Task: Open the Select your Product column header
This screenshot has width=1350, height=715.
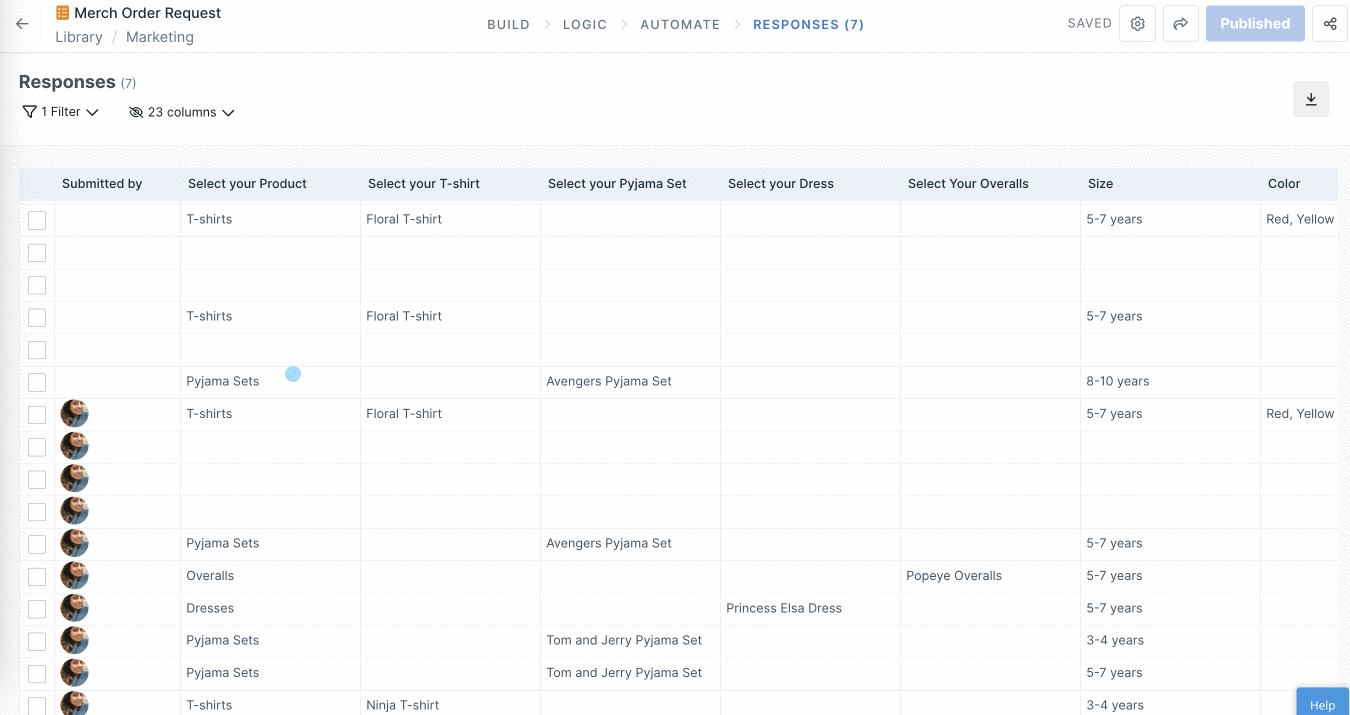Action: [247, 184]
